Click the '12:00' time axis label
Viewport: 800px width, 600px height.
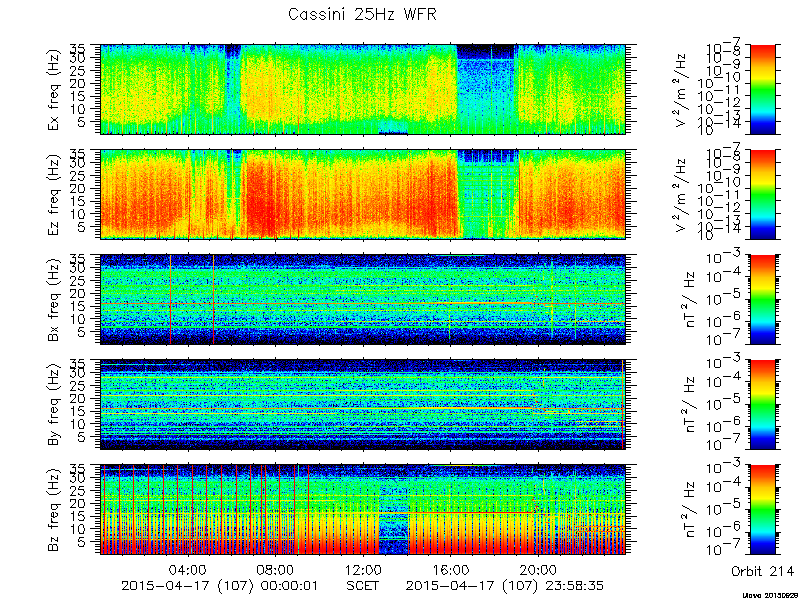(x=363, y=570)
